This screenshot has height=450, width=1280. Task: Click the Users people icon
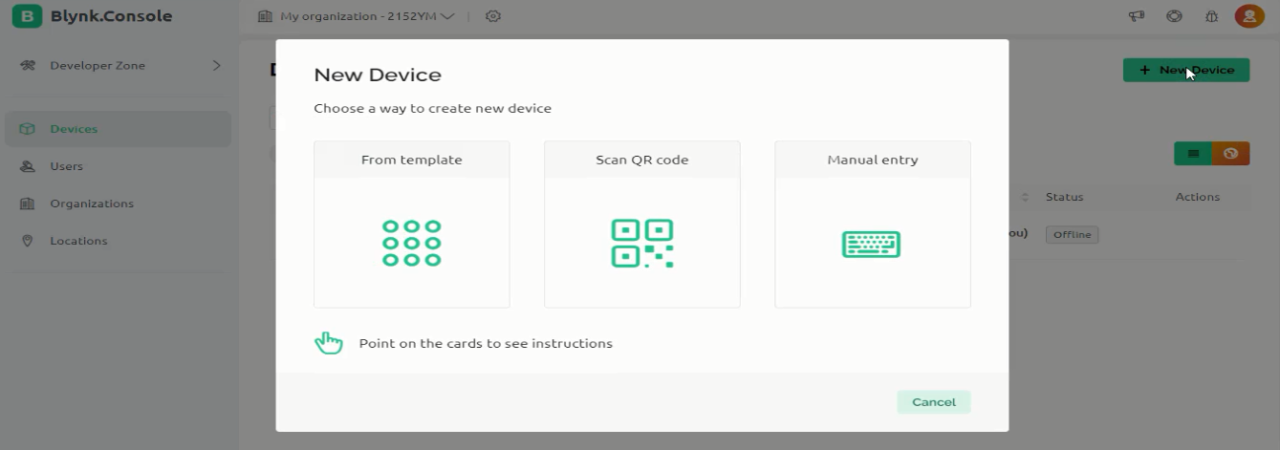coord(28,166)
